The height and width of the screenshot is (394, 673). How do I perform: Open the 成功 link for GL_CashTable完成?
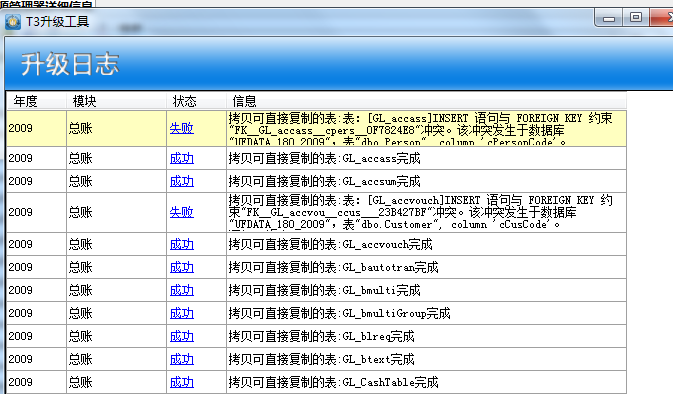(182, 382)
